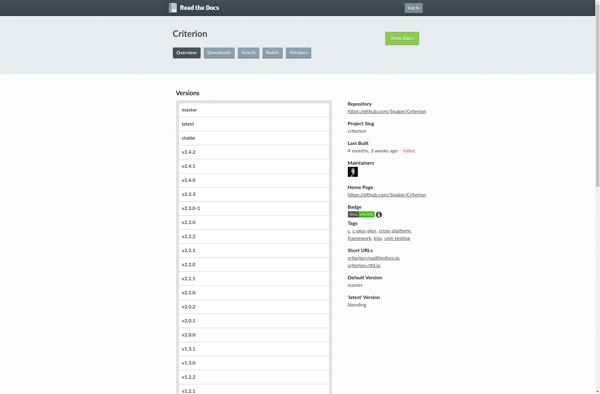Open version v2.1.0

click(x=254, y=293)
